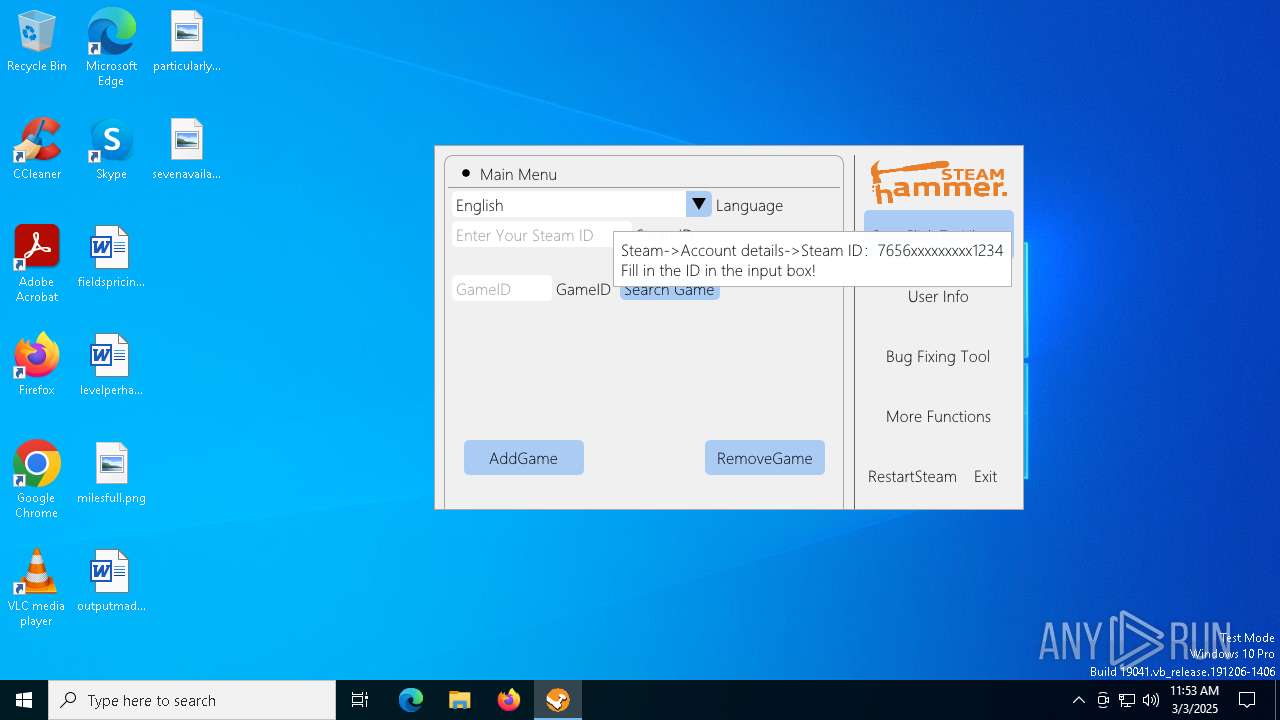Open Adobe Acrobat desktop shortcut
This screenshot has height=720, width=1280.
tap(37, 264)
